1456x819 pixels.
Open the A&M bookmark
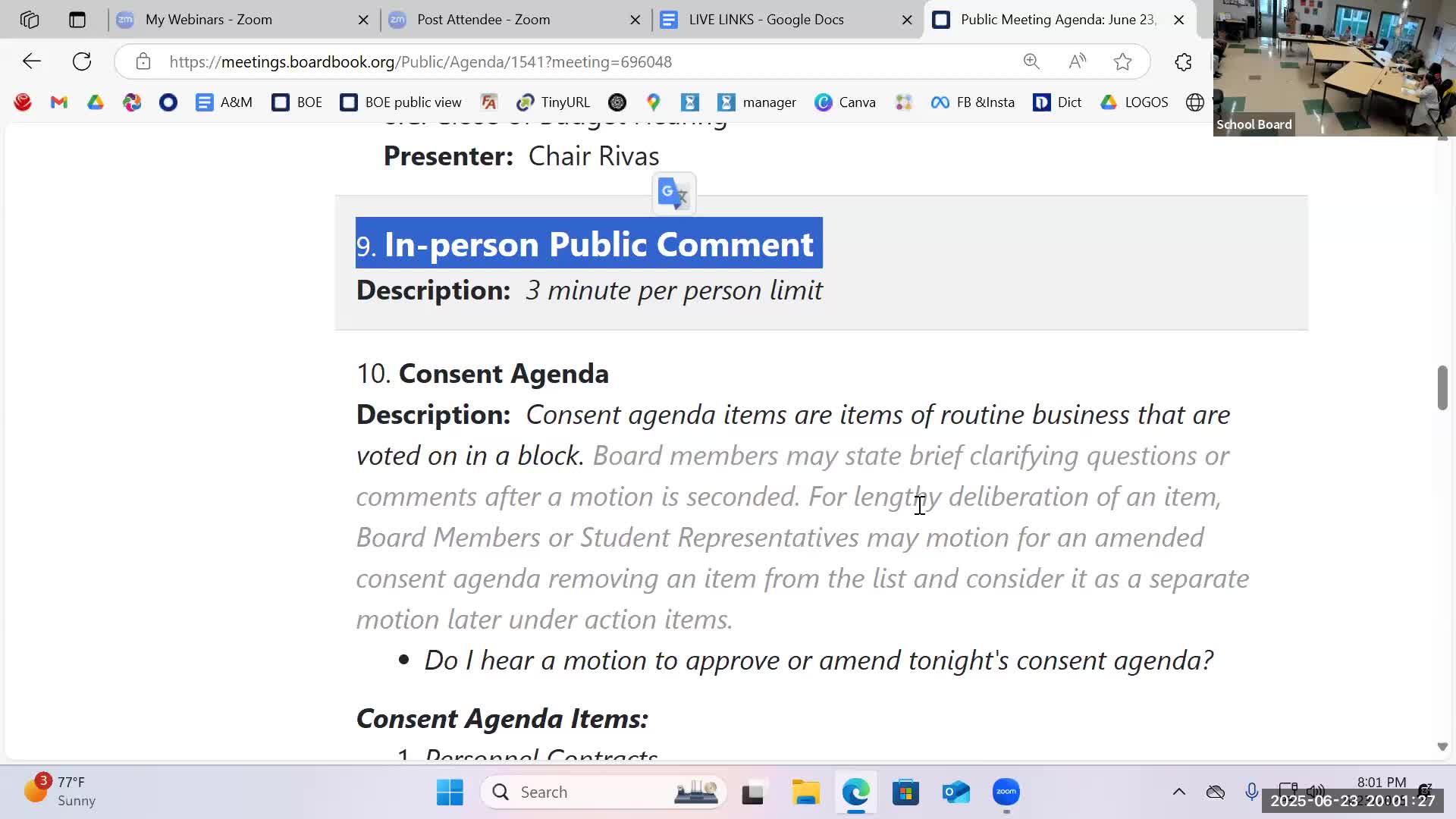[x=224, y=102]
